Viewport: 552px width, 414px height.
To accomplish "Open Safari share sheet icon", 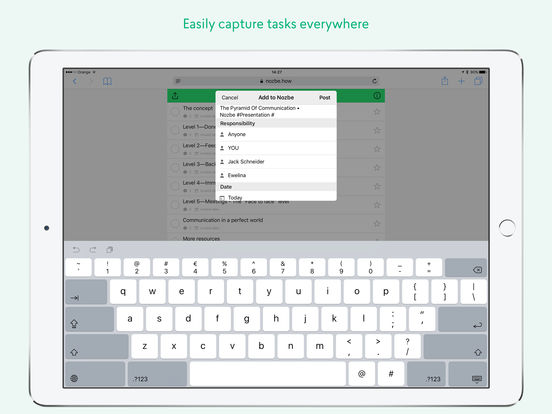I will click(x=445, y=81).
